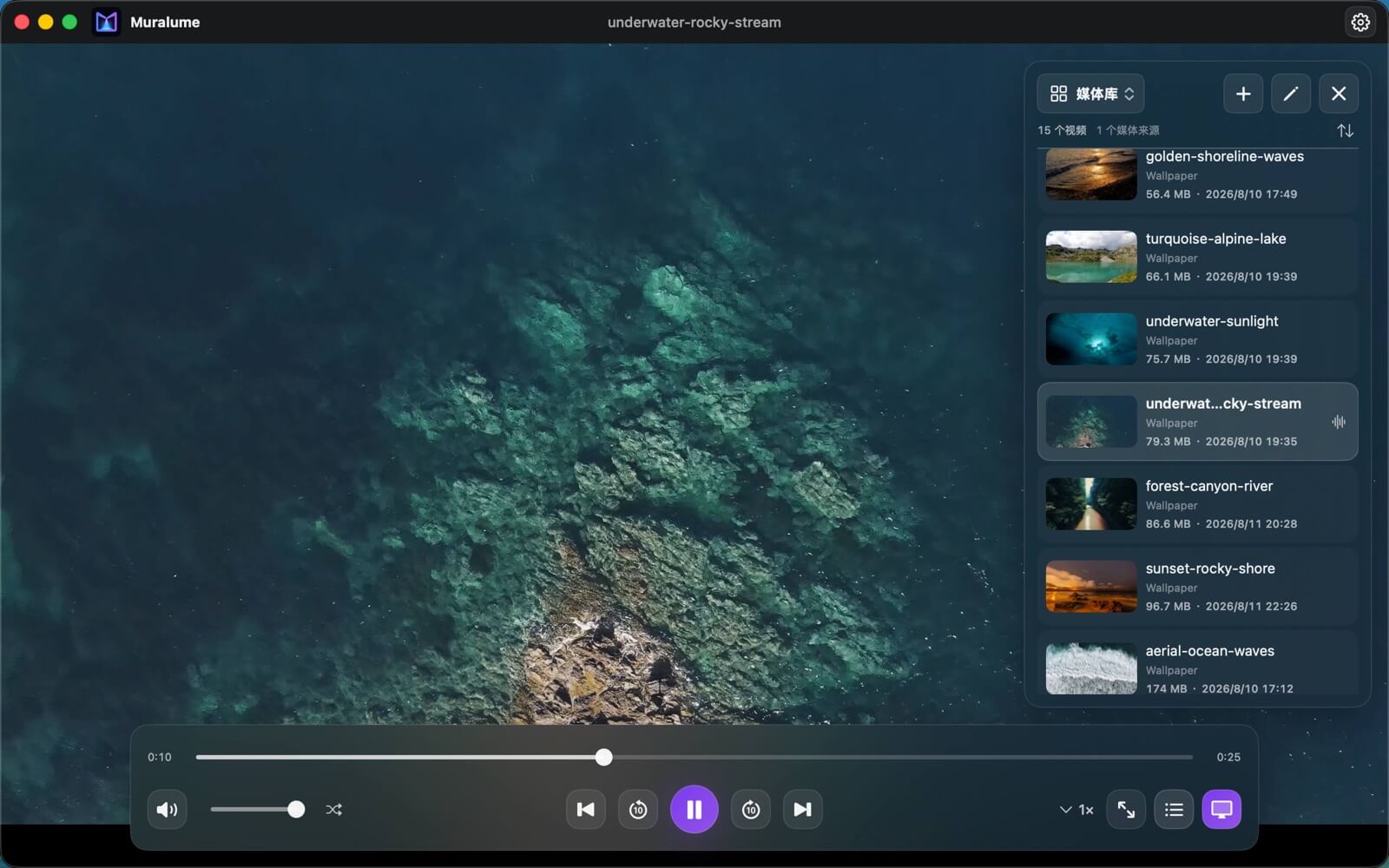Click the 1 个媒体来源 label

[1128, 130]
